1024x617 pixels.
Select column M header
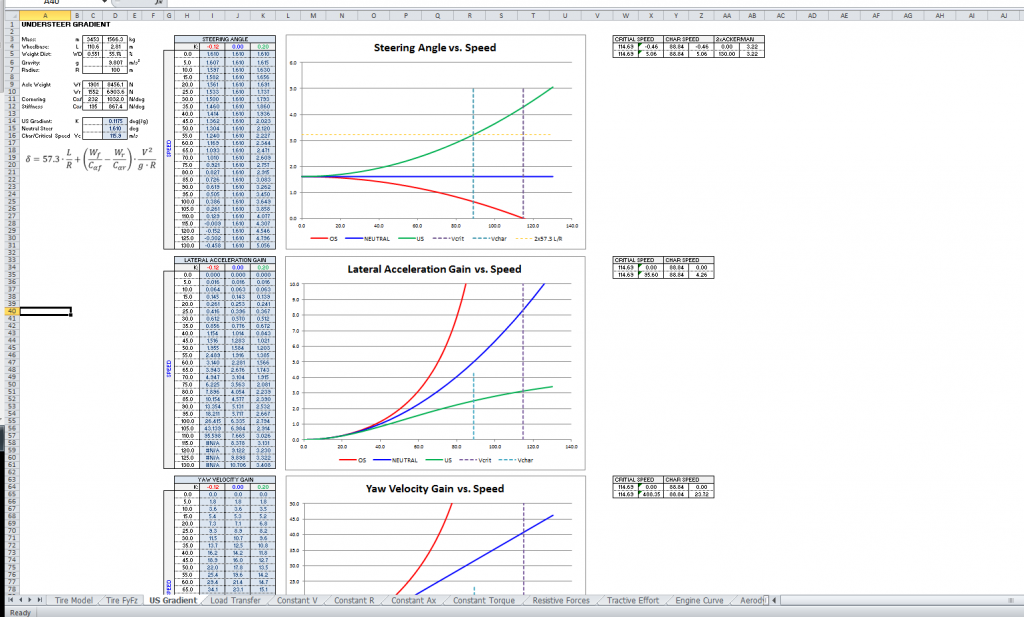click(313, 15)
